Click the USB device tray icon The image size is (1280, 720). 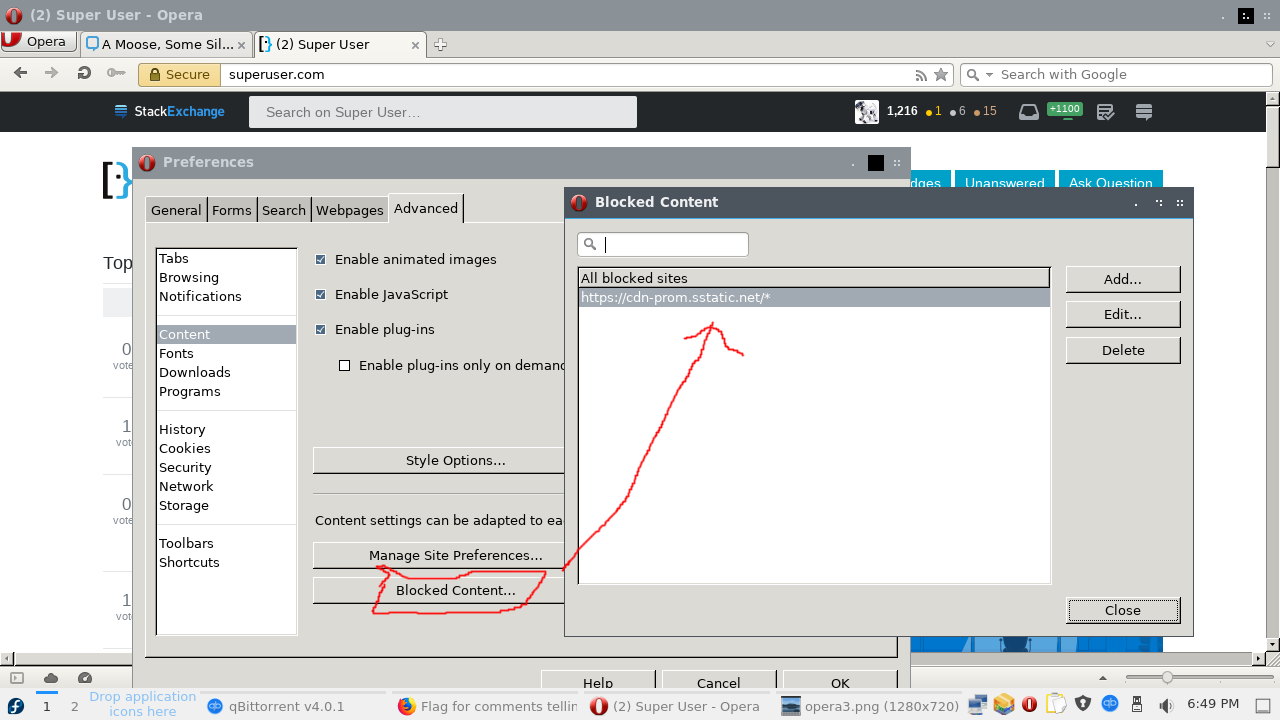click(1138, 705)
